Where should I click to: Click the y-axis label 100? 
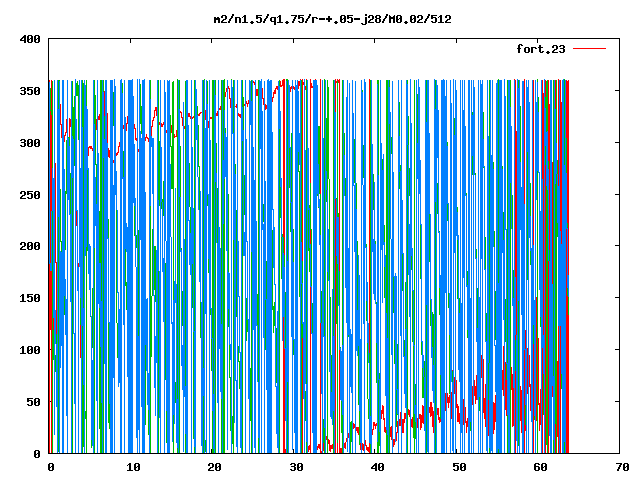coord(30,350)
